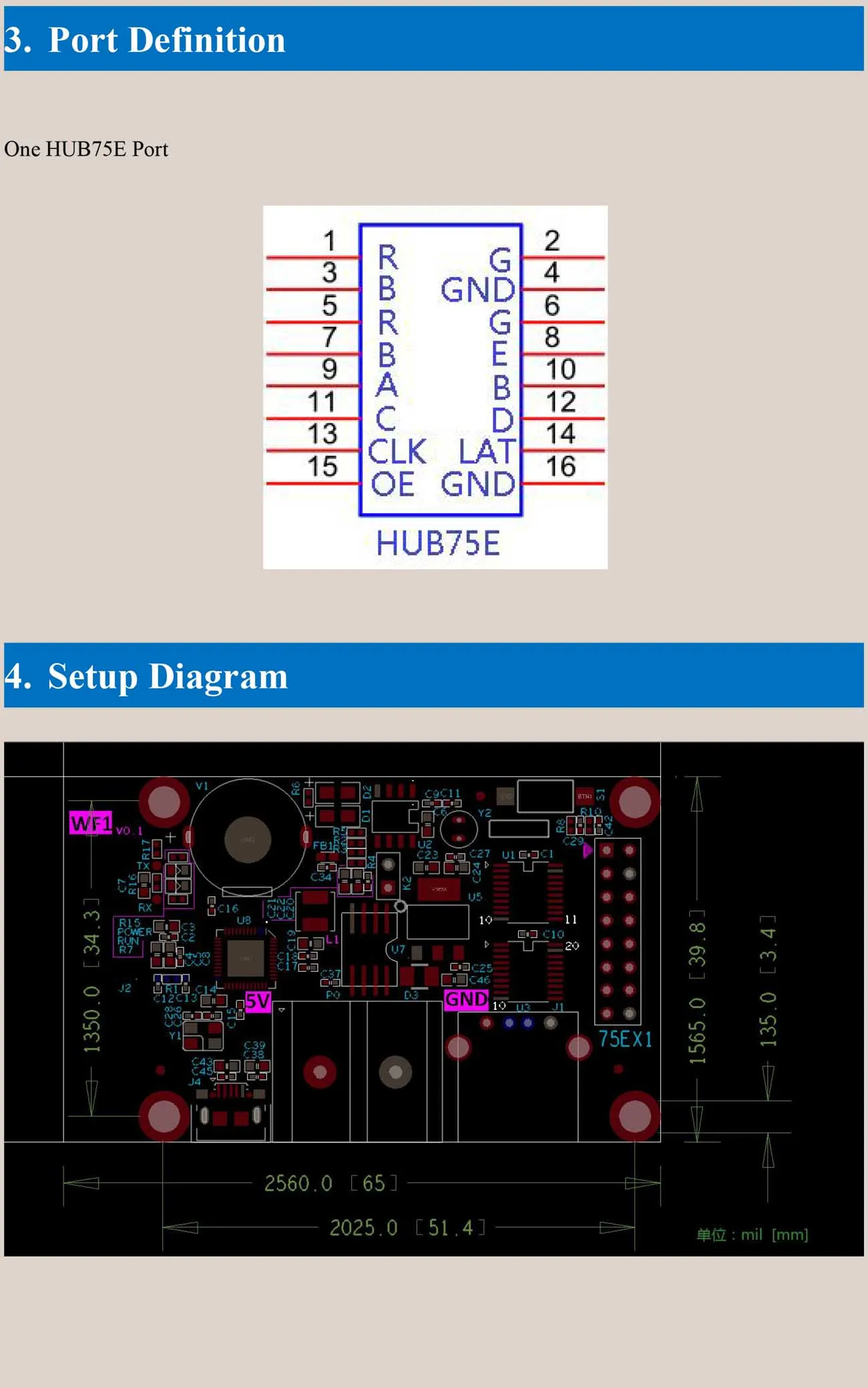Click the bottom-right mounting hole on PCB
This screenshot has height=1388, width=868.
[x=635, y=1115]
